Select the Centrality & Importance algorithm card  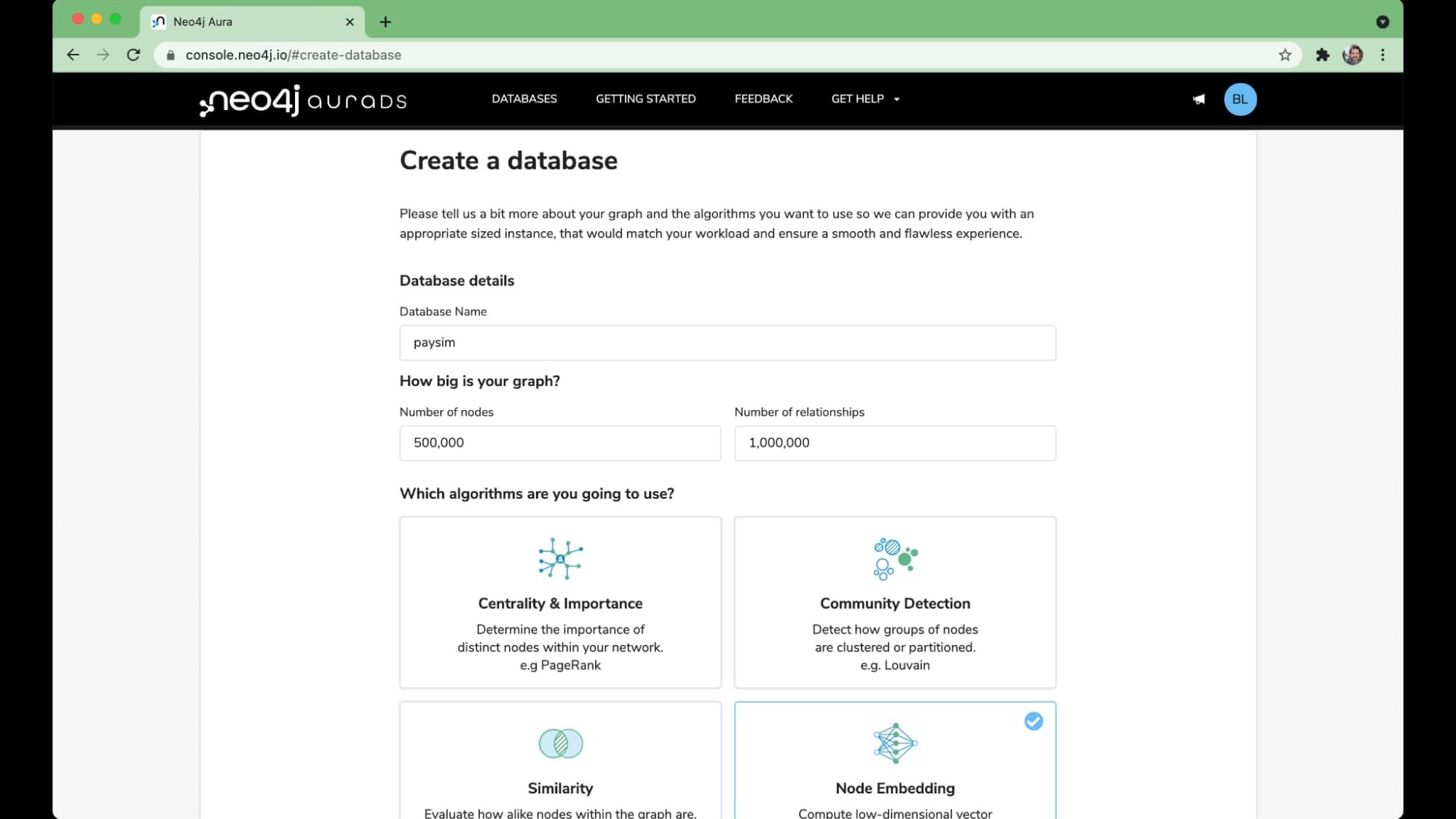[560, 602]
